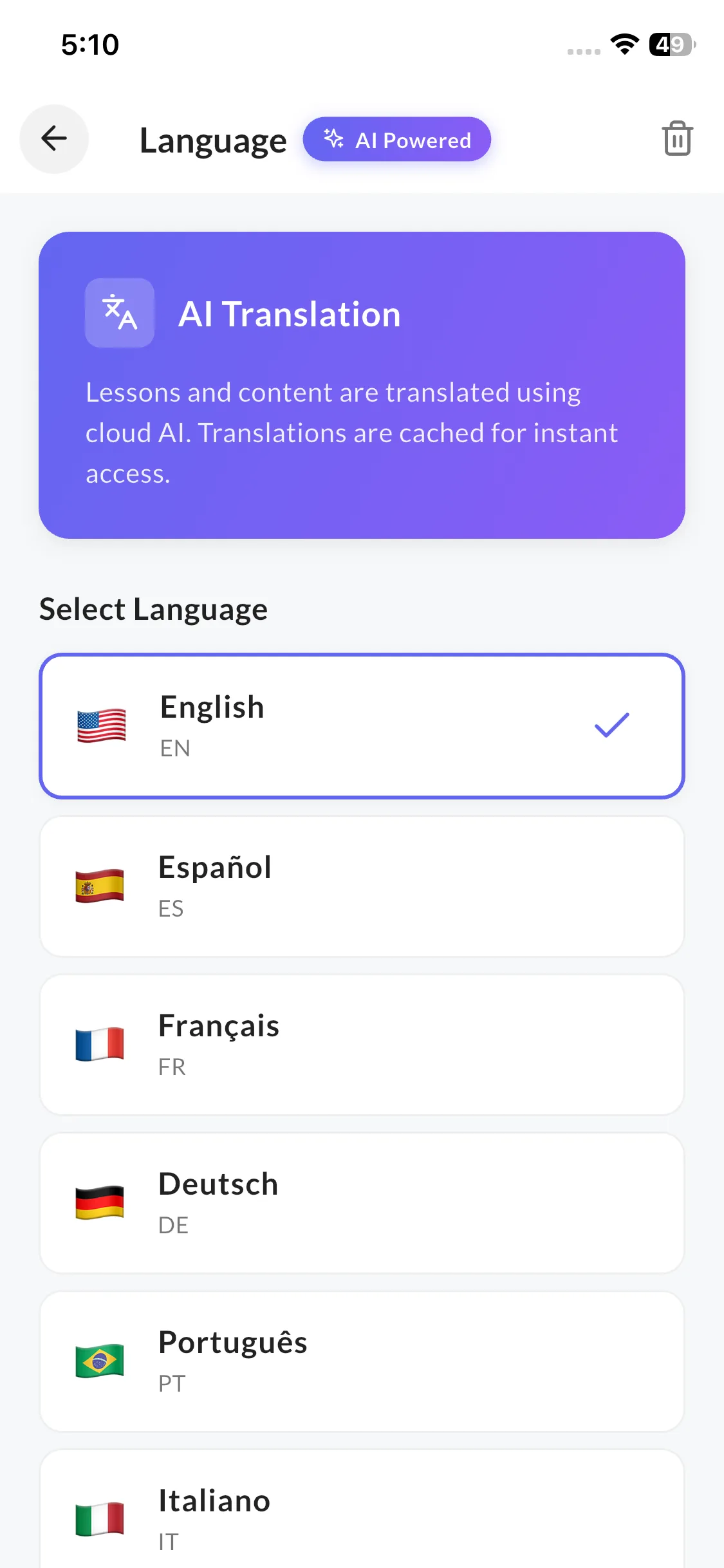Tap the translation icon in the banner
724x1568 pixels.
(x=120, y=313)
